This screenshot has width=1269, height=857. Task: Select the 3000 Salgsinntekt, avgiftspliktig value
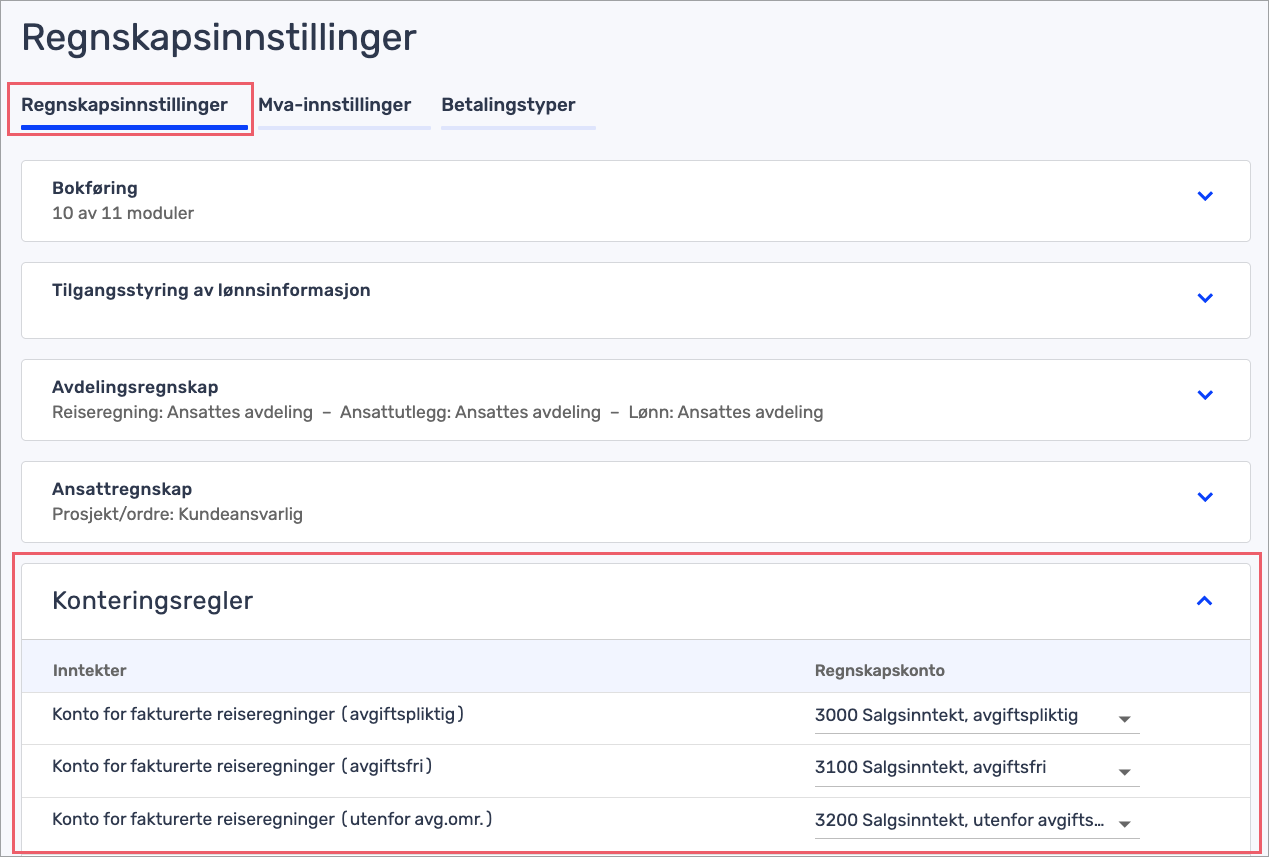(x=946, y=715)
